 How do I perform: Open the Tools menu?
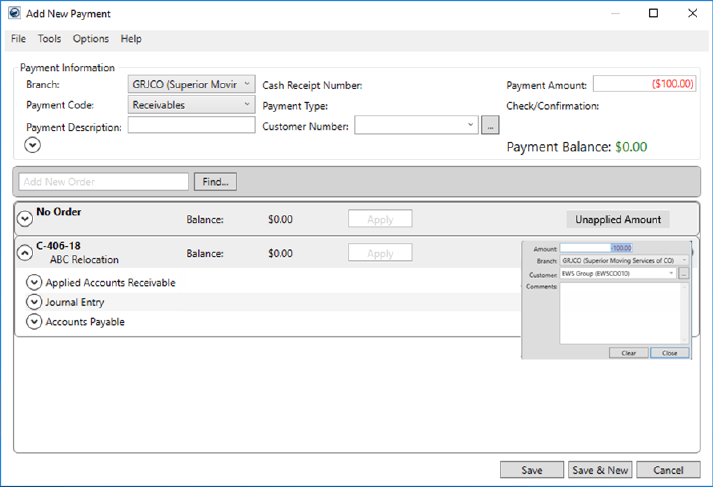click(x=49, y=39)
